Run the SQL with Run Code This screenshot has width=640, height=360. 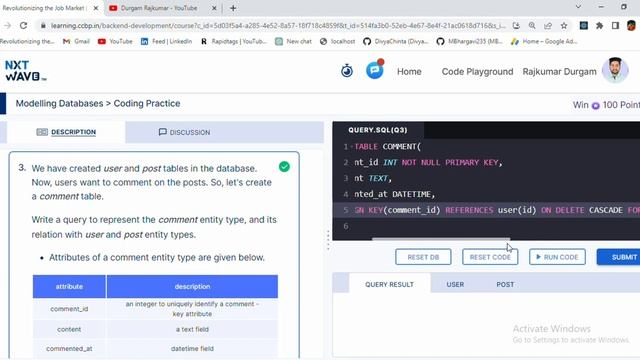tap(557, 257)
